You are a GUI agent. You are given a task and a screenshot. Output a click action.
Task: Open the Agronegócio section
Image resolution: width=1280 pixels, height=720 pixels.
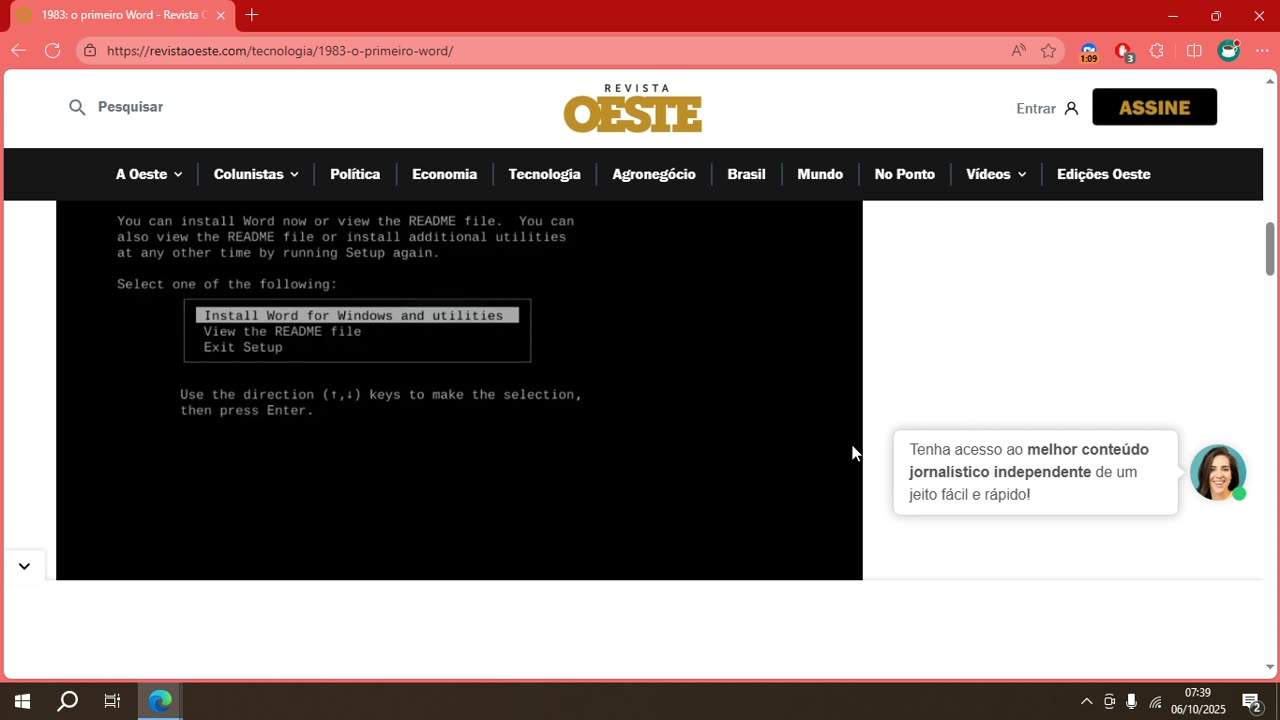(x=654, y=174)
